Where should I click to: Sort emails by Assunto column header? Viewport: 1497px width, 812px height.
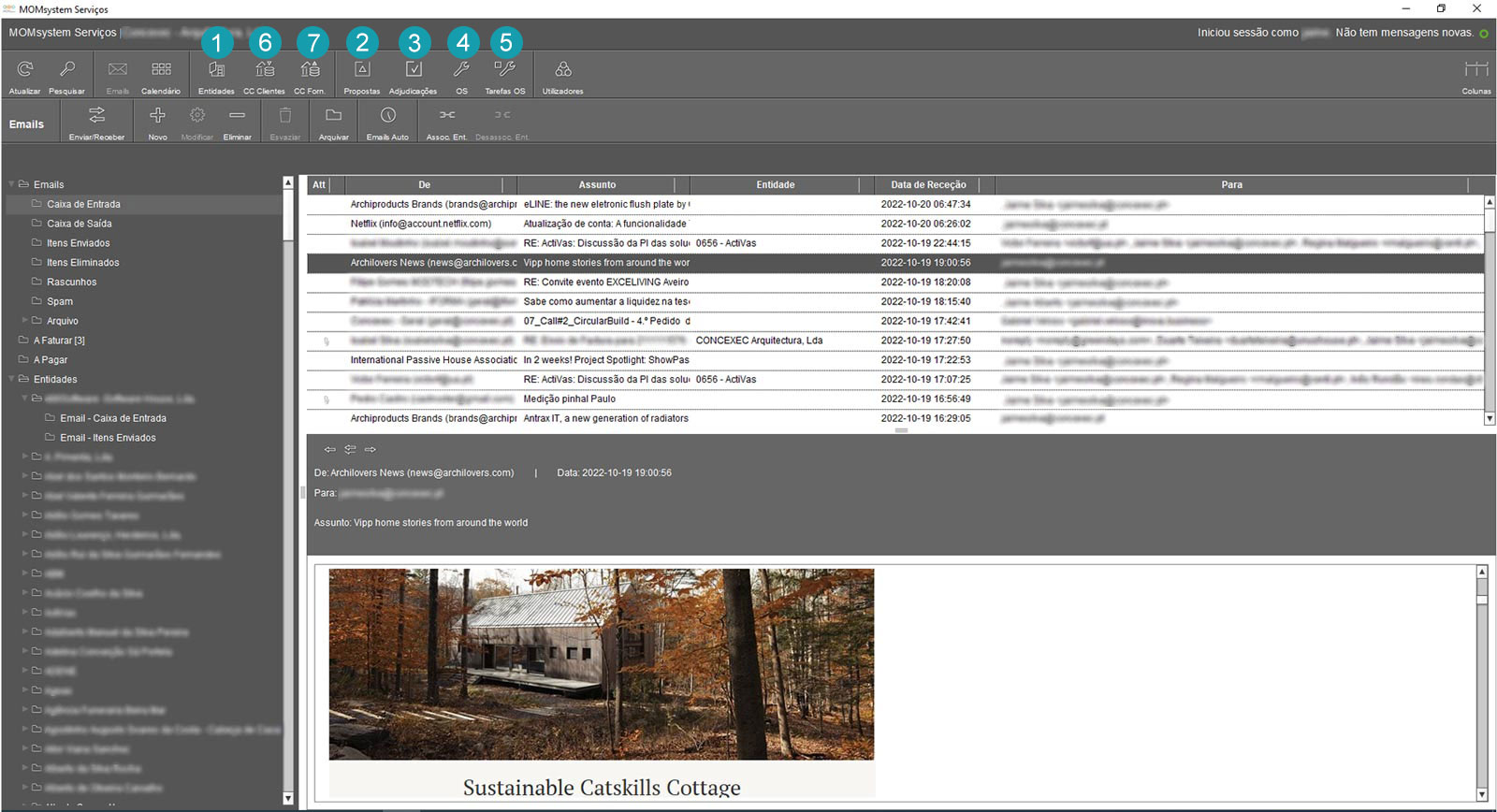point(597,185)
